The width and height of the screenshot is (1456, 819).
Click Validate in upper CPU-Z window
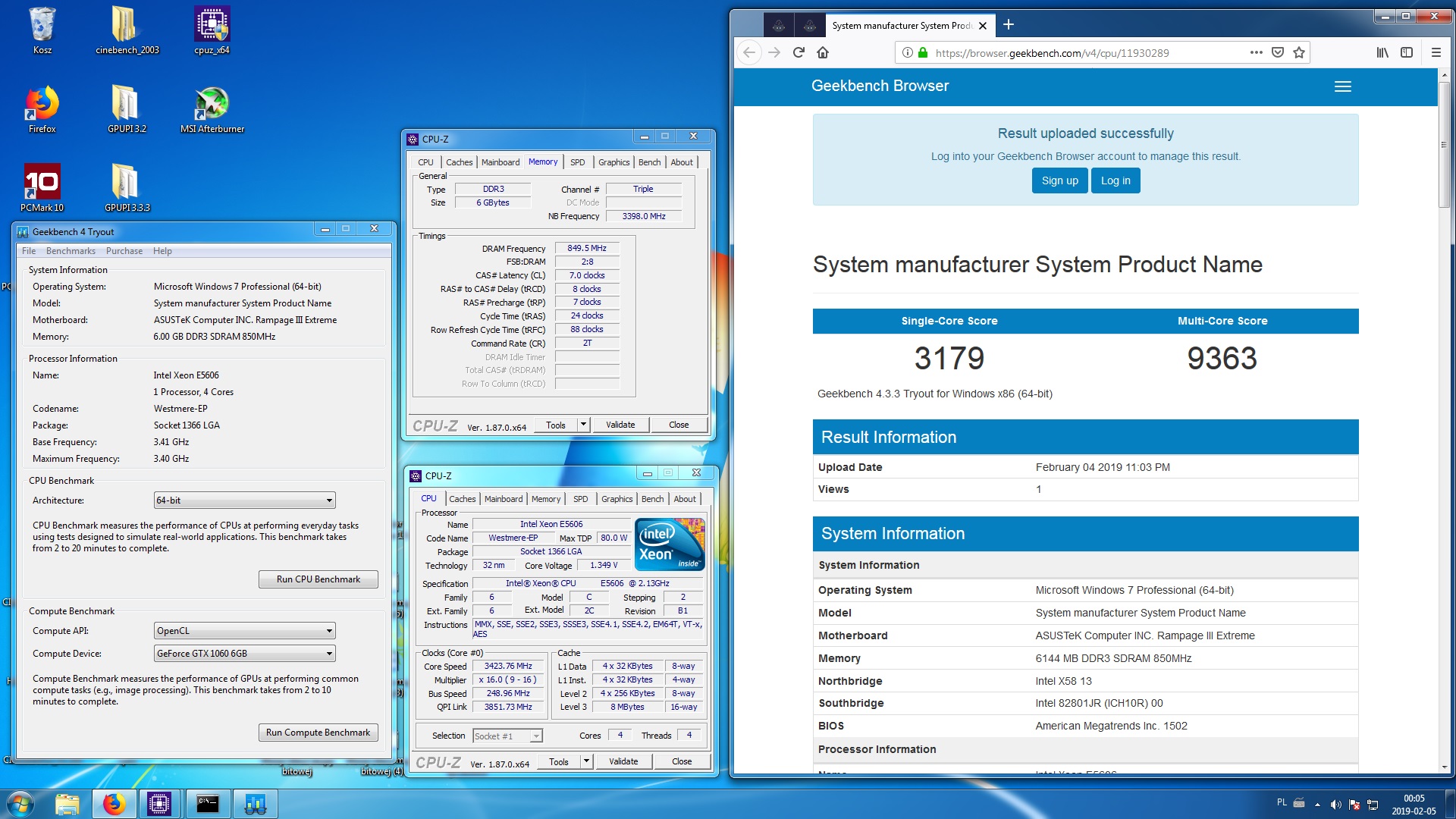point(620,425)
